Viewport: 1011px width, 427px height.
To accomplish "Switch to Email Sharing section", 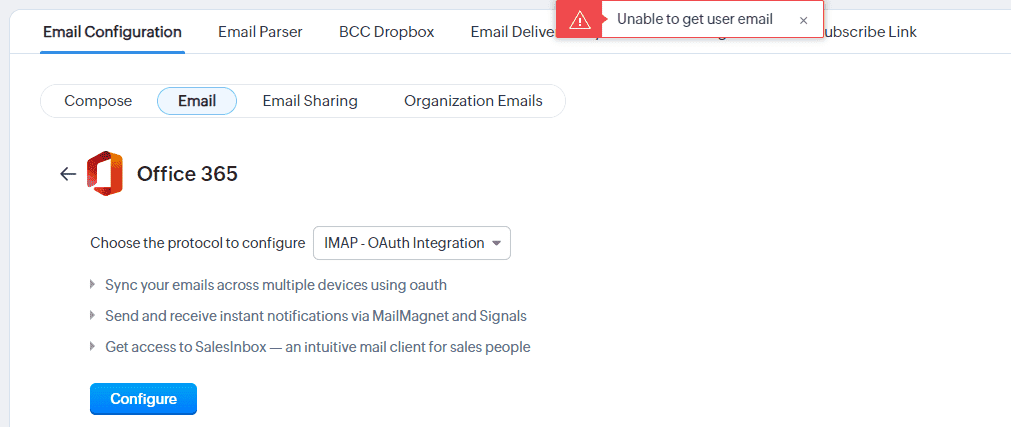I will click(310, 101).
